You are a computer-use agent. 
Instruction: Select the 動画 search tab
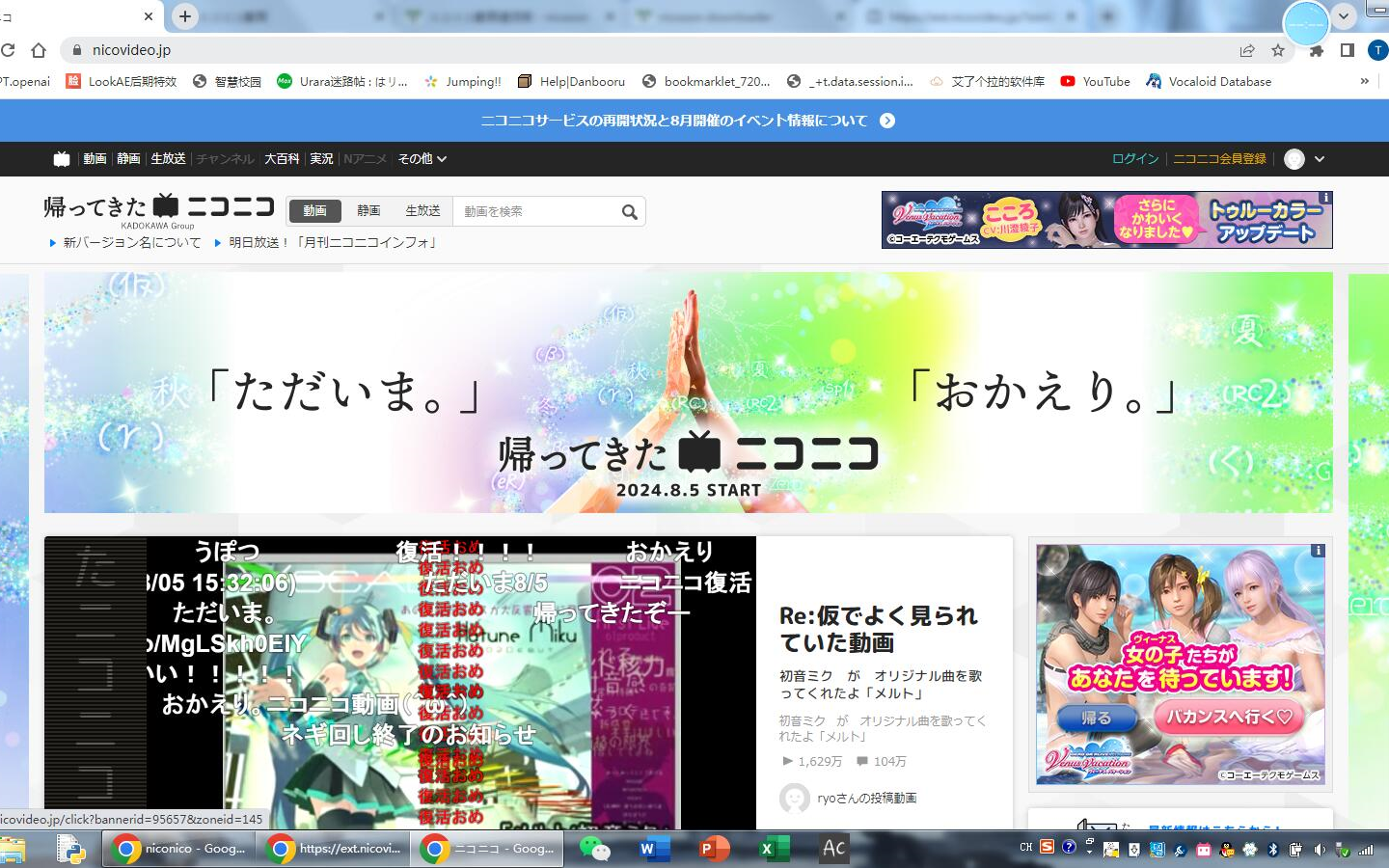pyautogui.click(x=314, y=211)
